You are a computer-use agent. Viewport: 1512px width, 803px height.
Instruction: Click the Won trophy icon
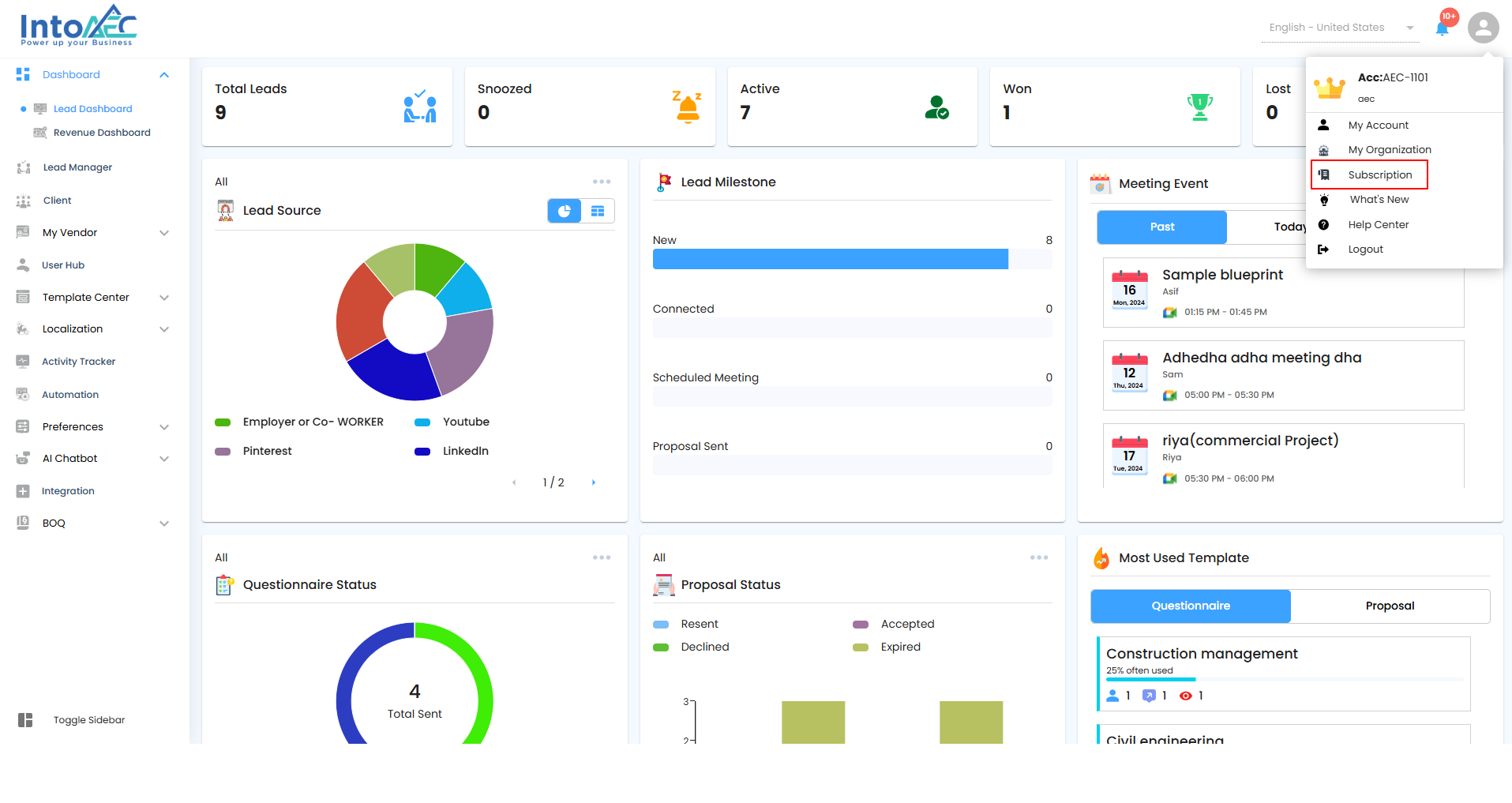tap(1199, 107)
